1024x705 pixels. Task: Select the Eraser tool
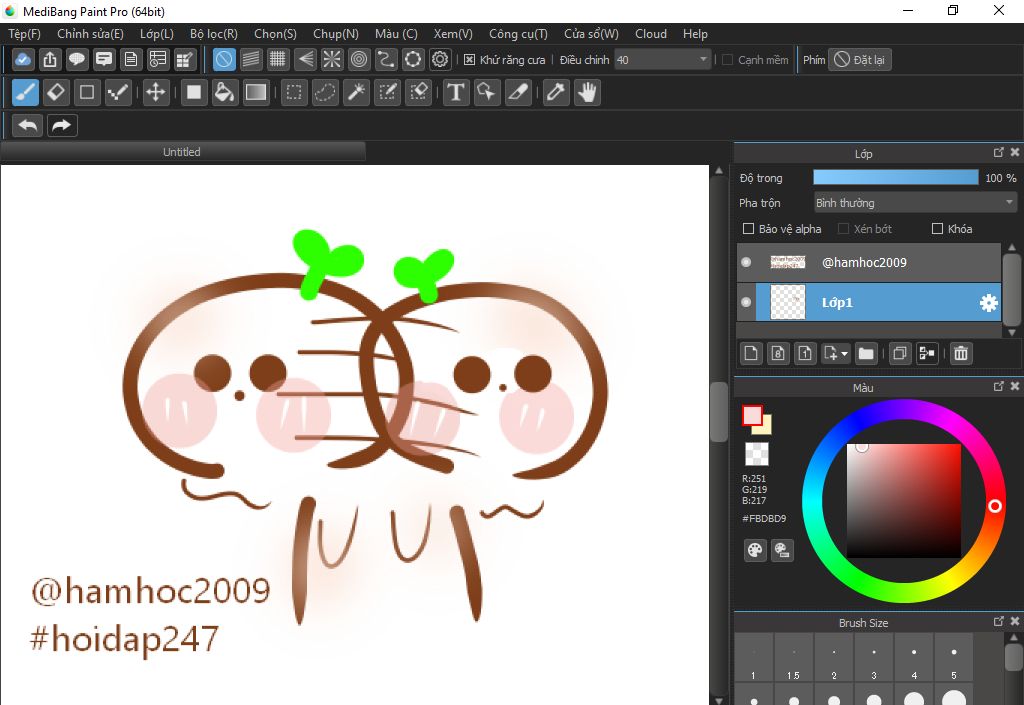pyautogui.click(x=56, y=93)
